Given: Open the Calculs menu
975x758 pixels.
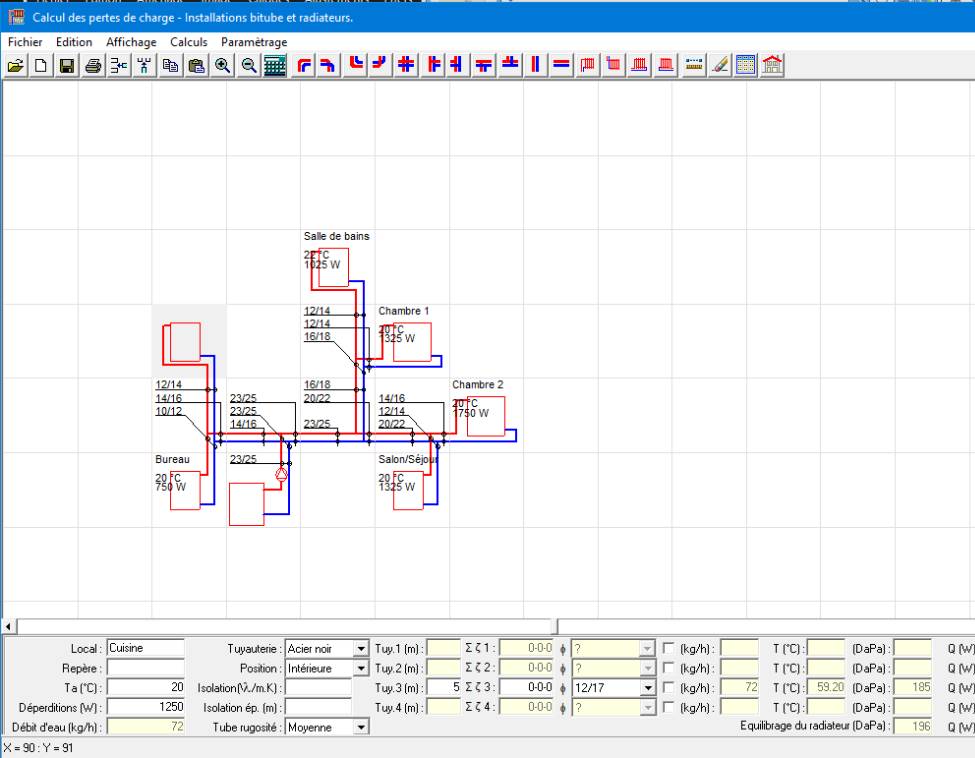Looking at the screenshot, I should click(x=188, y=42).
